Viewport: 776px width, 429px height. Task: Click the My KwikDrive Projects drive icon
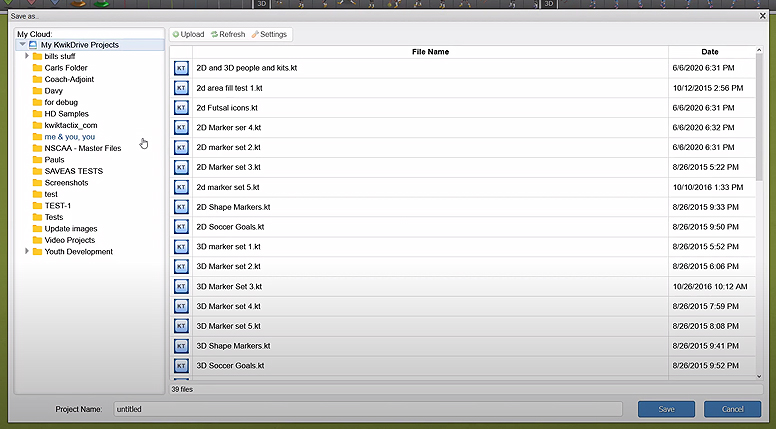coord(33,45)
